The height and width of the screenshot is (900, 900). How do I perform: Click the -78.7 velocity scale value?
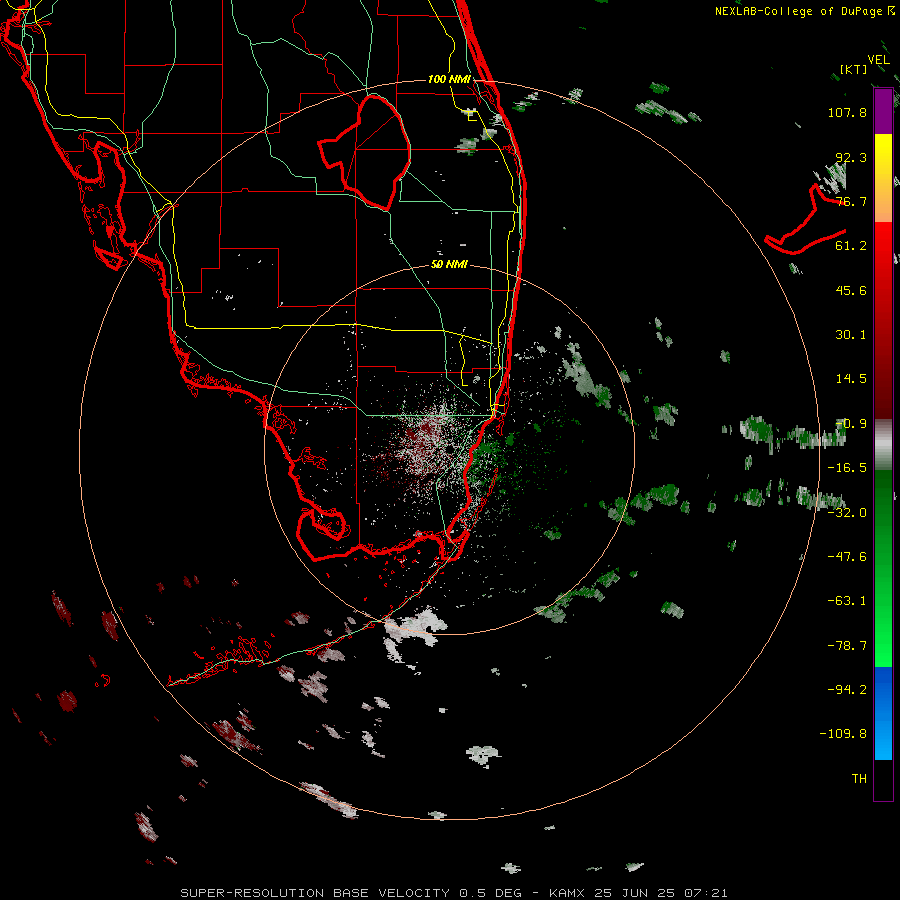pos(847,646)
